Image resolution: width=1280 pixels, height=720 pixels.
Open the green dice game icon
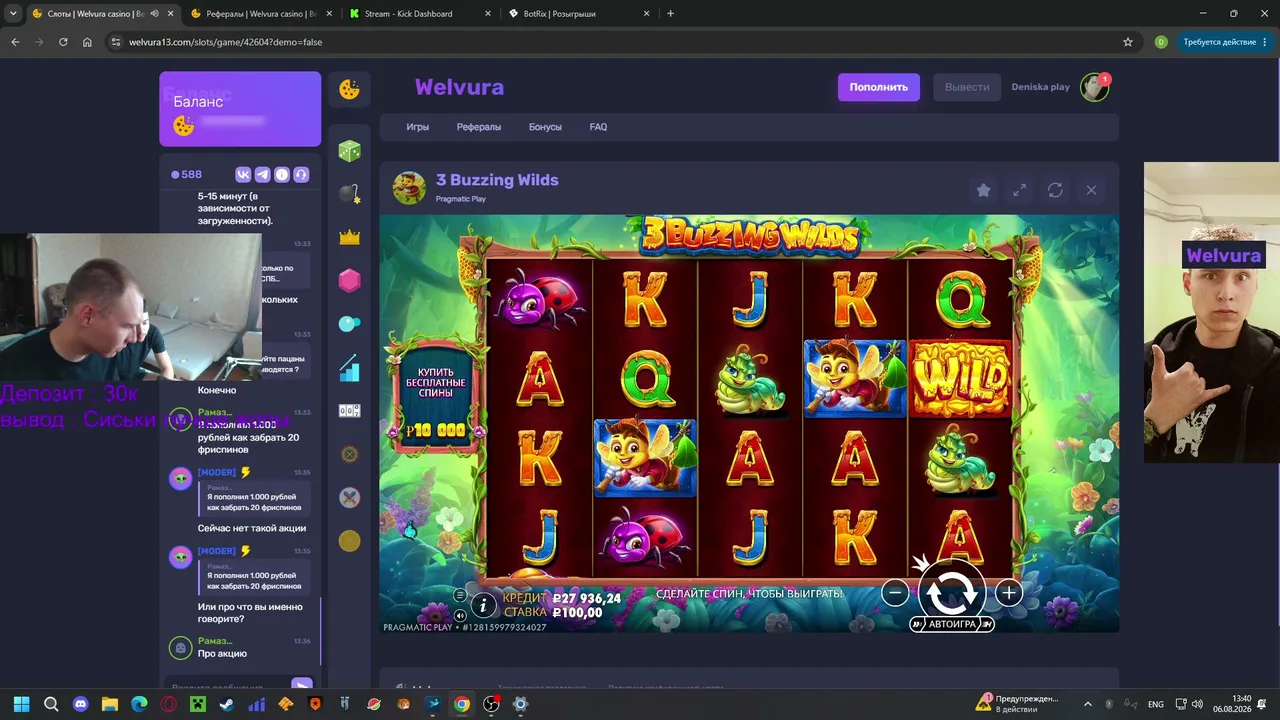(x=349, y=151)
